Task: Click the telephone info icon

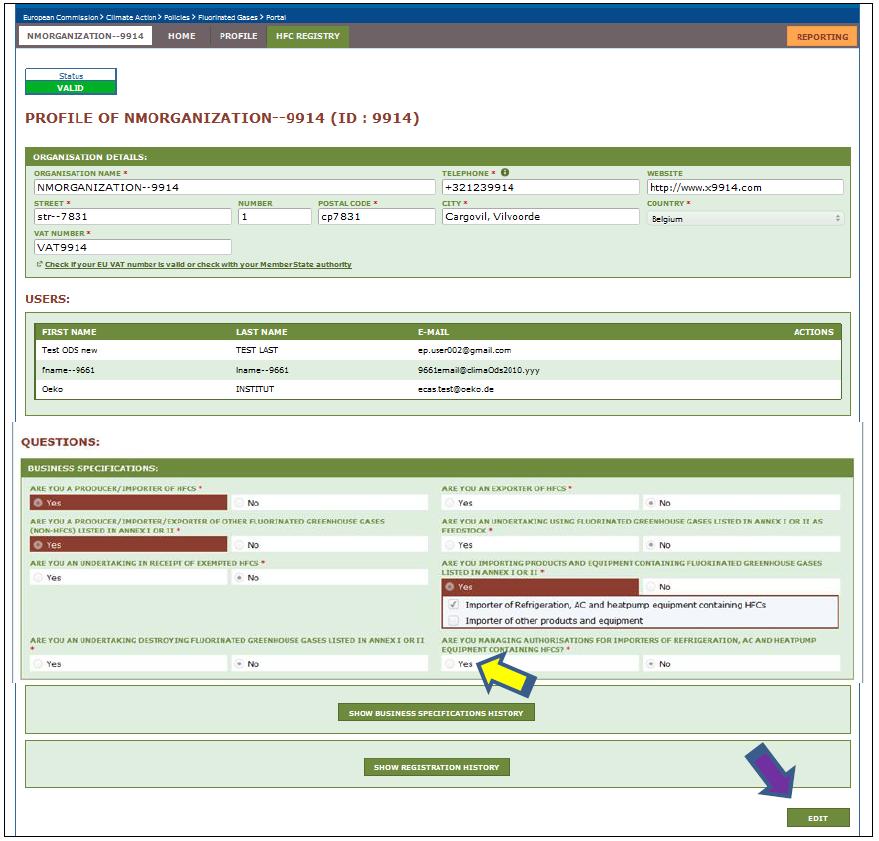Action: pos(505,172)
